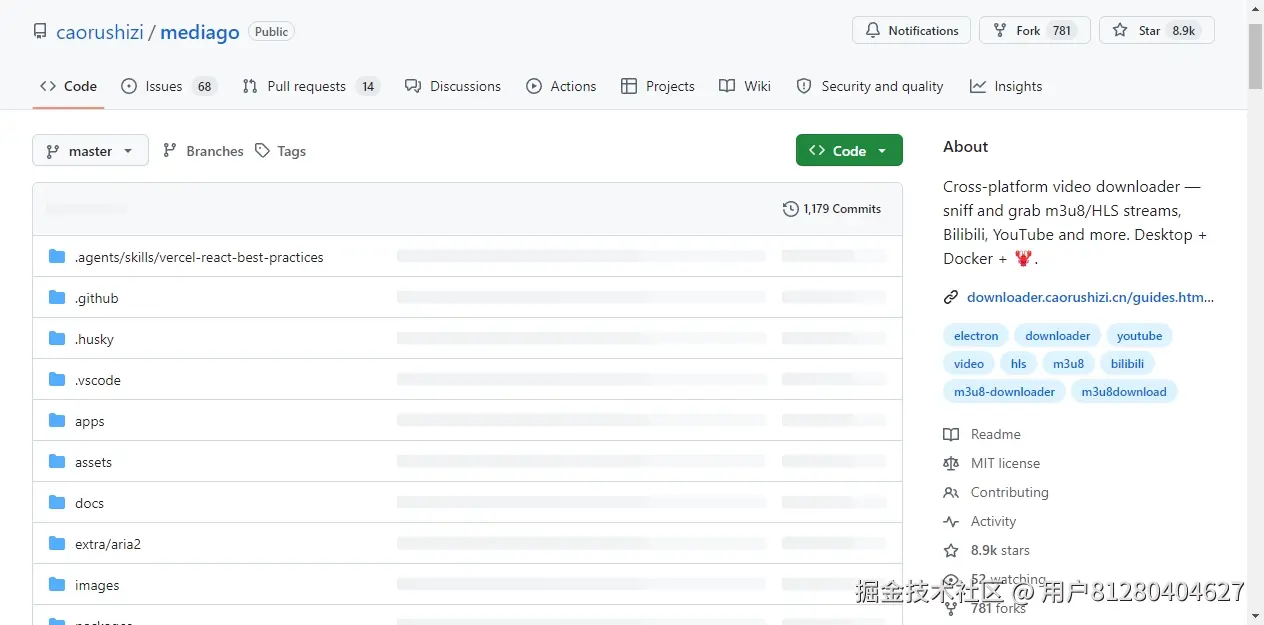1264x625 pixels.
Task: Open the downloader.caorushizi.cn website link
Action: pos(1090,297)
